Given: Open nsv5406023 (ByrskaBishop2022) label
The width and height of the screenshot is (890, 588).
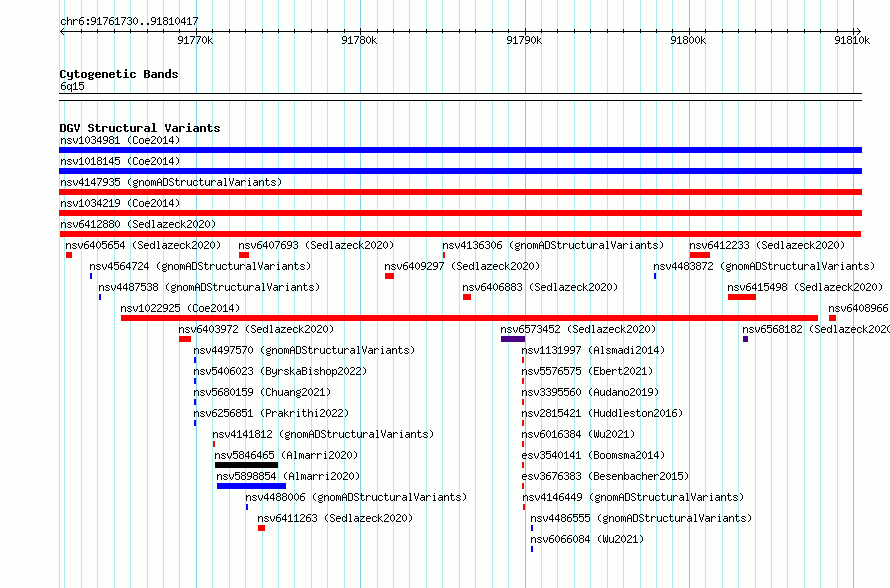Looking at the screenshot, I should (280, 371).
